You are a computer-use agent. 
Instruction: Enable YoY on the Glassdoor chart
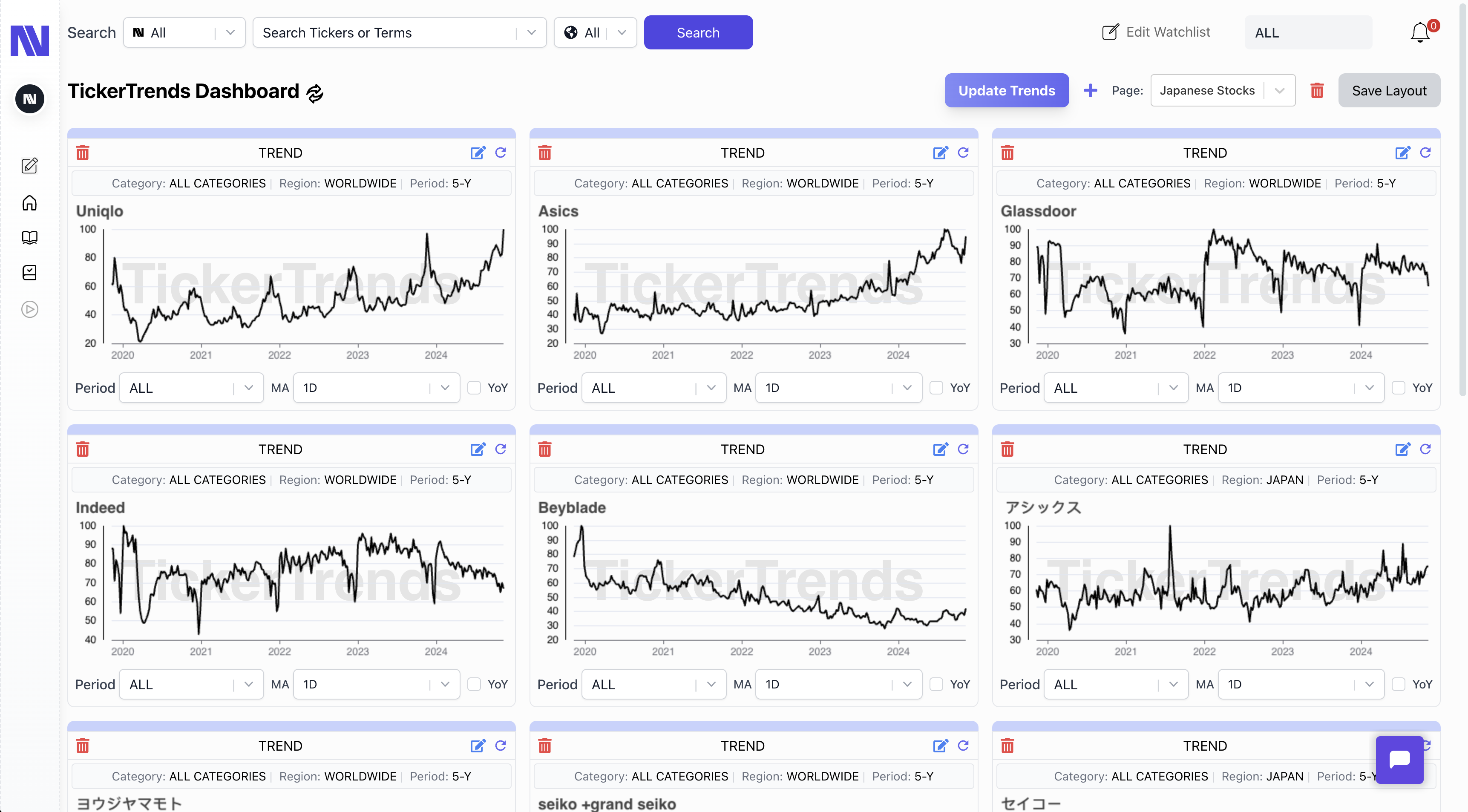[1399, 388]
